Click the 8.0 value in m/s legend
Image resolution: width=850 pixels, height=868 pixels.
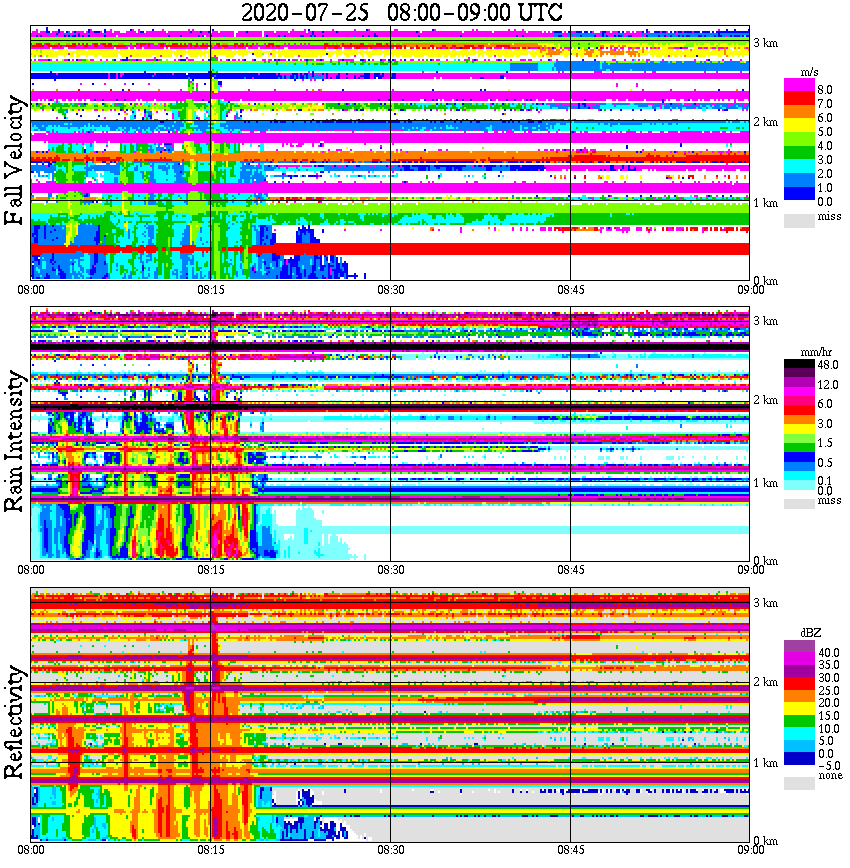tap(825, 90)
